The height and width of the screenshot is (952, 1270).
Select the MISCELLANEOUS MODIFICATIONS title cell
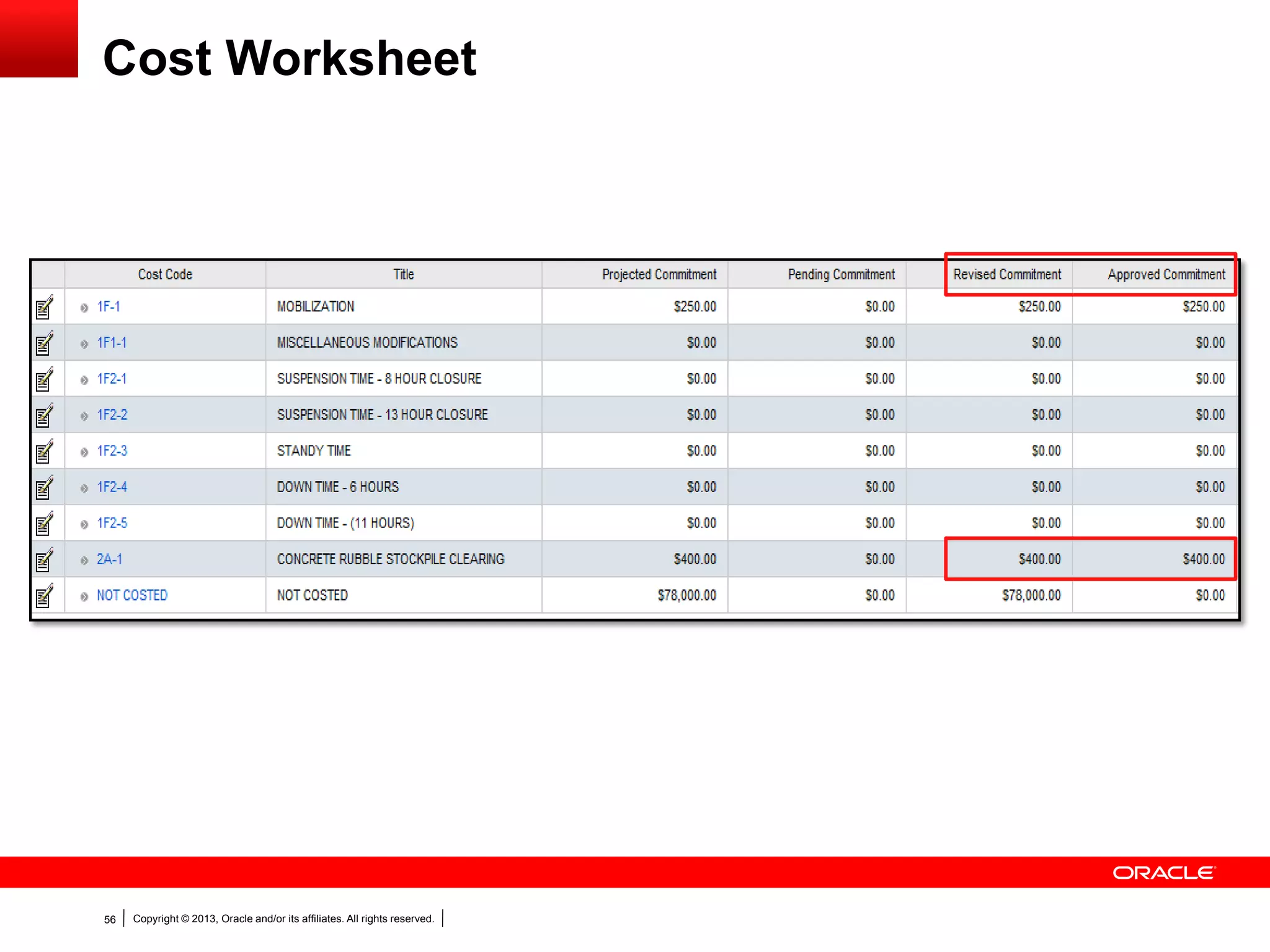(404, 343)
